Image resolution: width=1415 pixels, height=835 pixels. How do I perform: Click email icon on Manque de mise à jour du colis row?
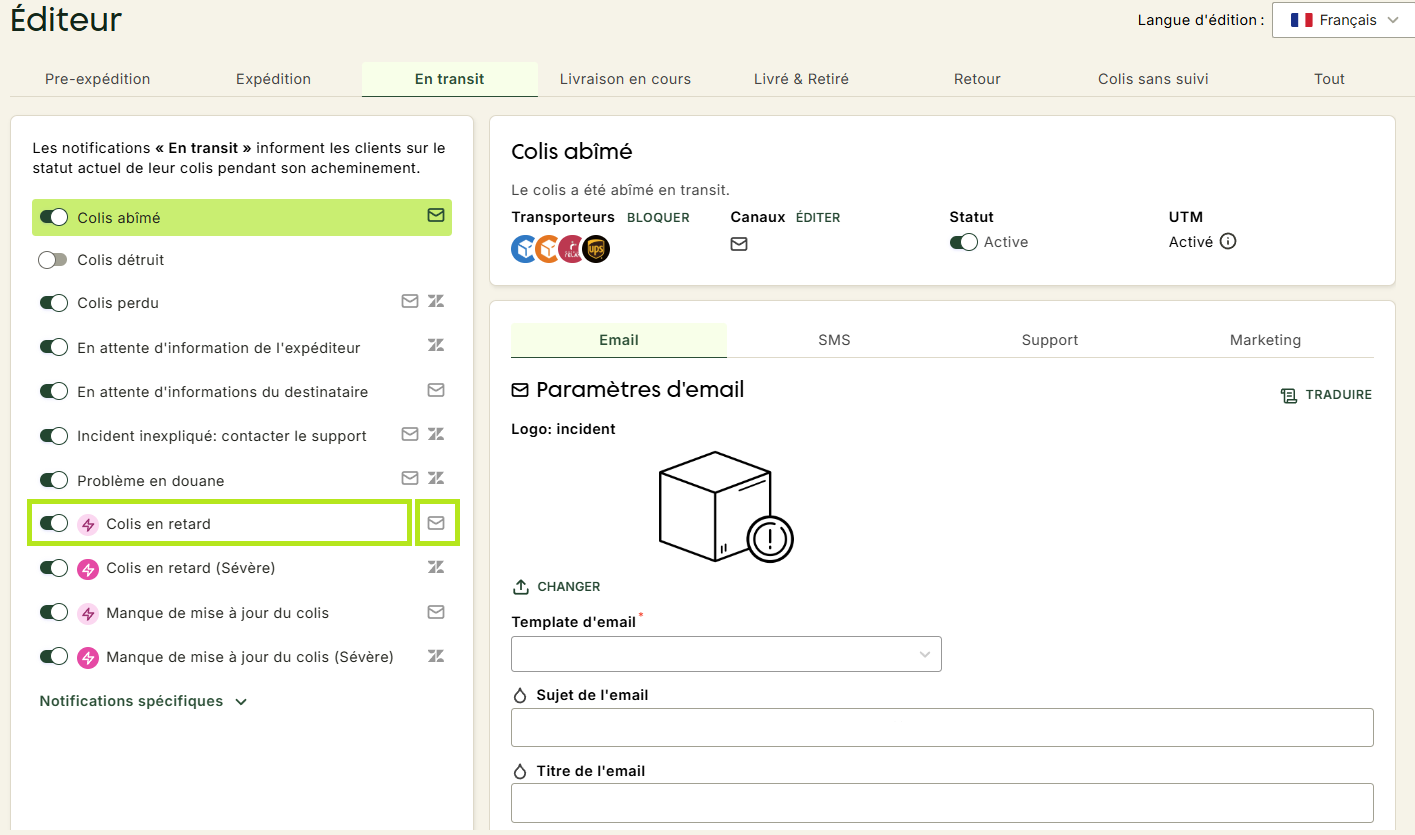click(x=436, y=611)
